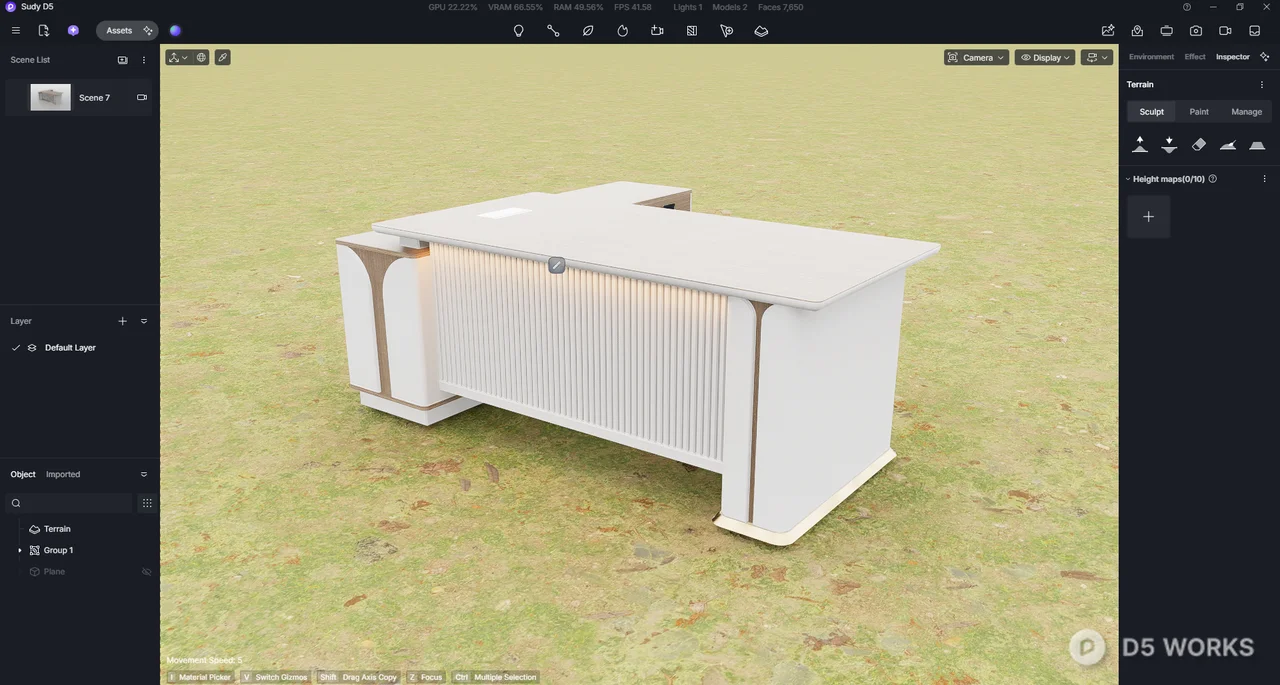Viewport: 1280px width, 685px height.
Task: Toggle the eyedropper material picker button
Action: point(223,57)
